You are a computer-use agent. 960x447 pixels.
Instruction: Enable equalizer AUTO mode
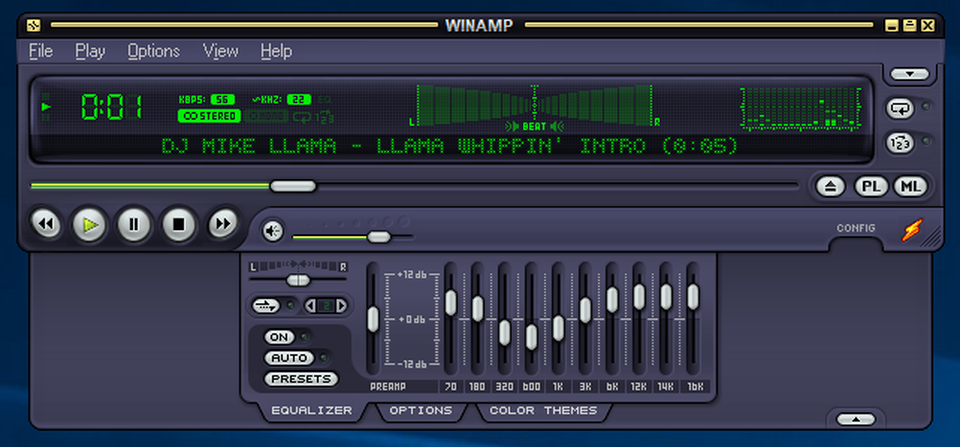289,358
